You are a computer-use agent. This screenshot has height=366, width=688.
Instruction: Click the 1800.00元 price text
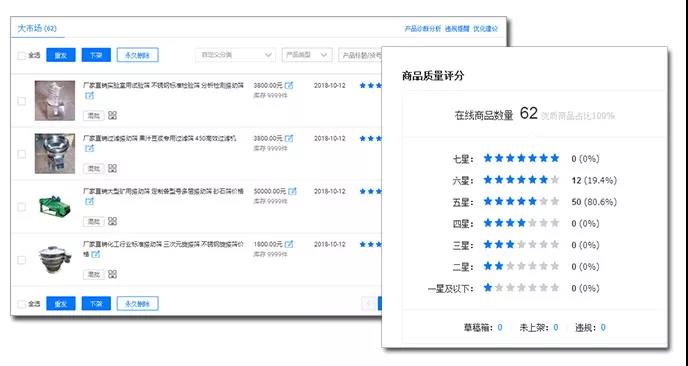point(268,244)
